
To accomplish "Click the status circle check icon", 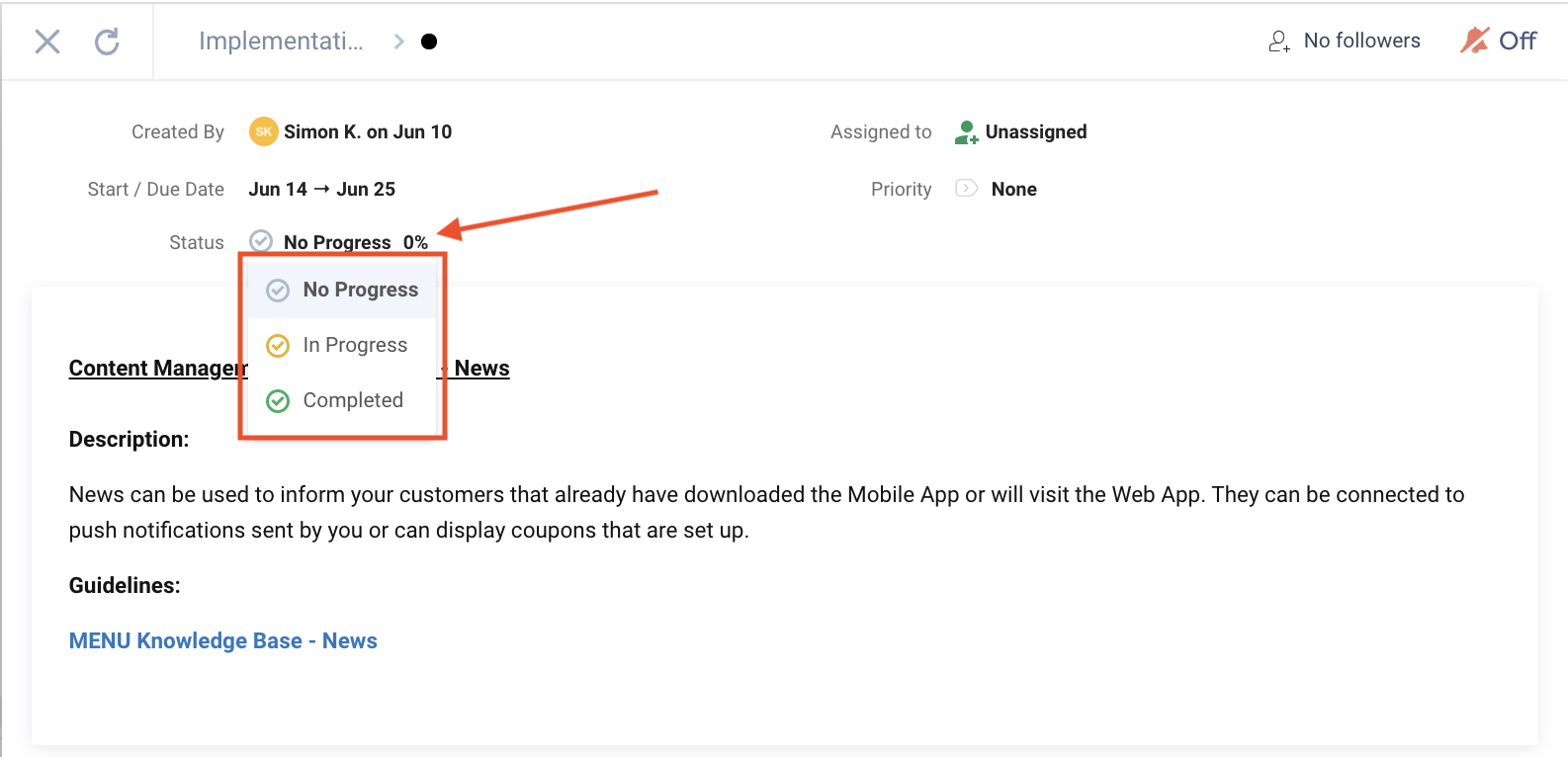I will click(x=261, y=241).
